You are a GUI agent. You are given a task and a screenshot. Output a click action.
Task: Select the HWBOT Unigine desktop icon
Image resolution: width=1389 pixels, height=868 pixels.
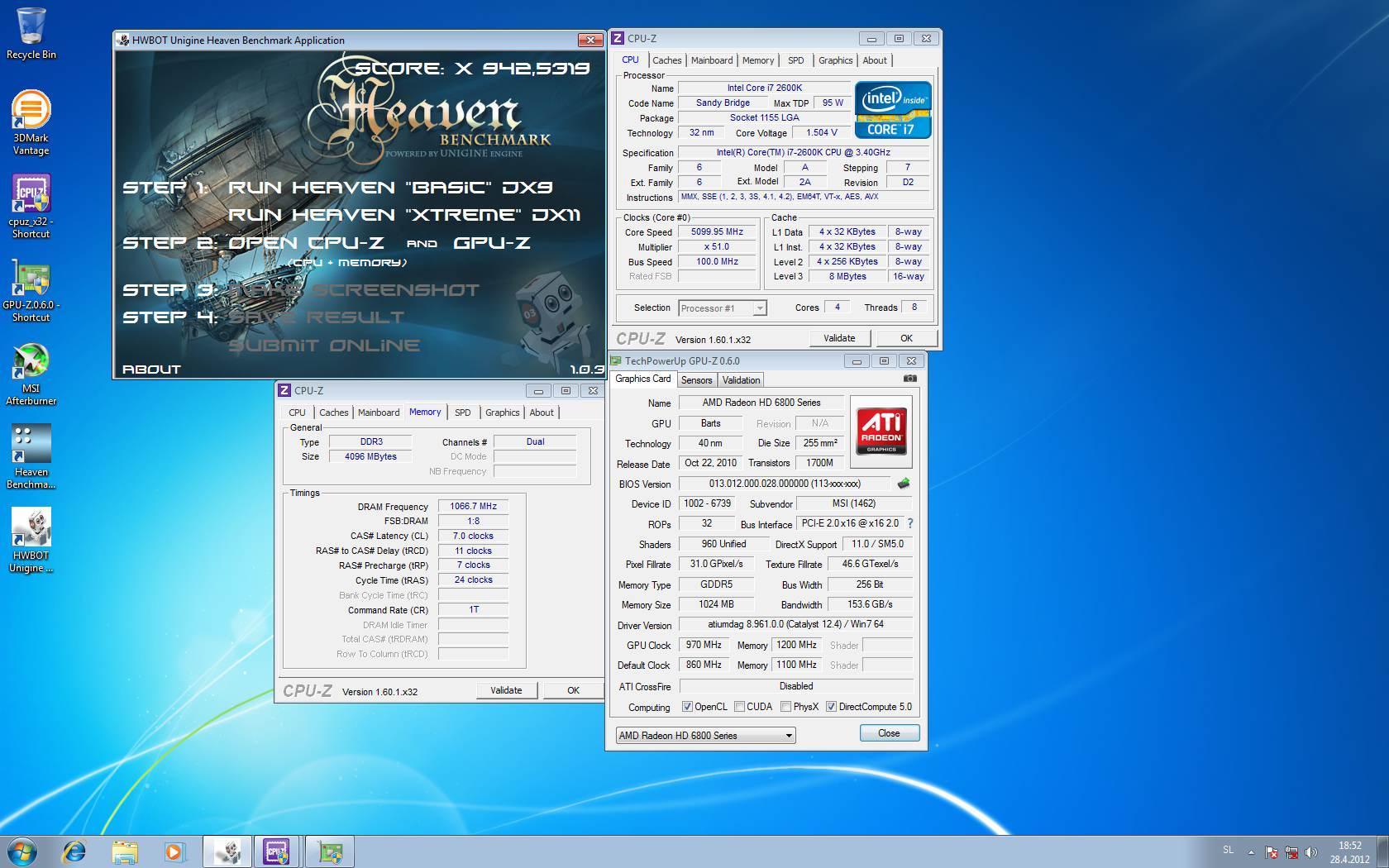click(31, 541)
